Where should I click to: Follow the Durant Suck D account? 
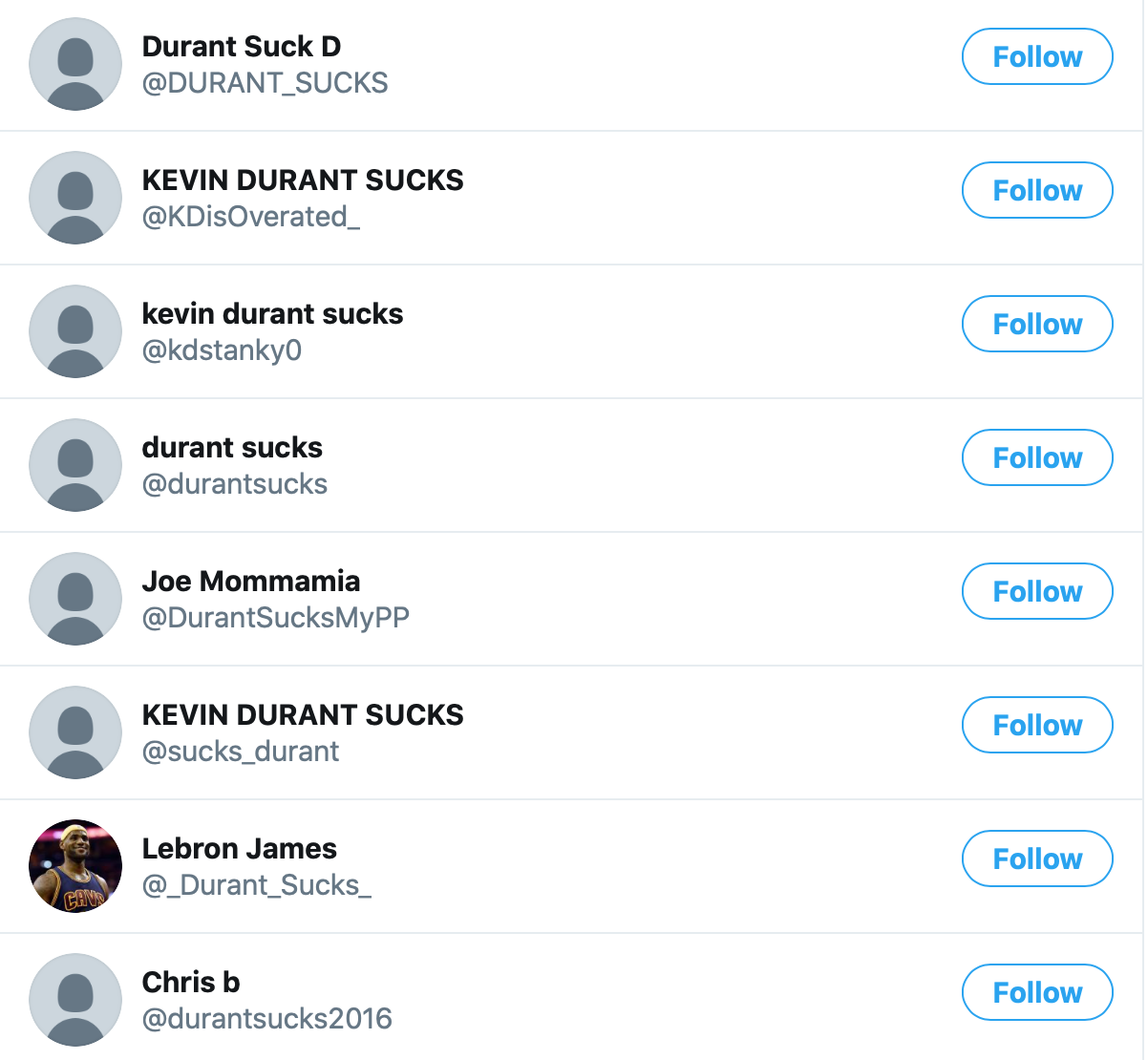pyautogui.click(x=1037, y=56)
